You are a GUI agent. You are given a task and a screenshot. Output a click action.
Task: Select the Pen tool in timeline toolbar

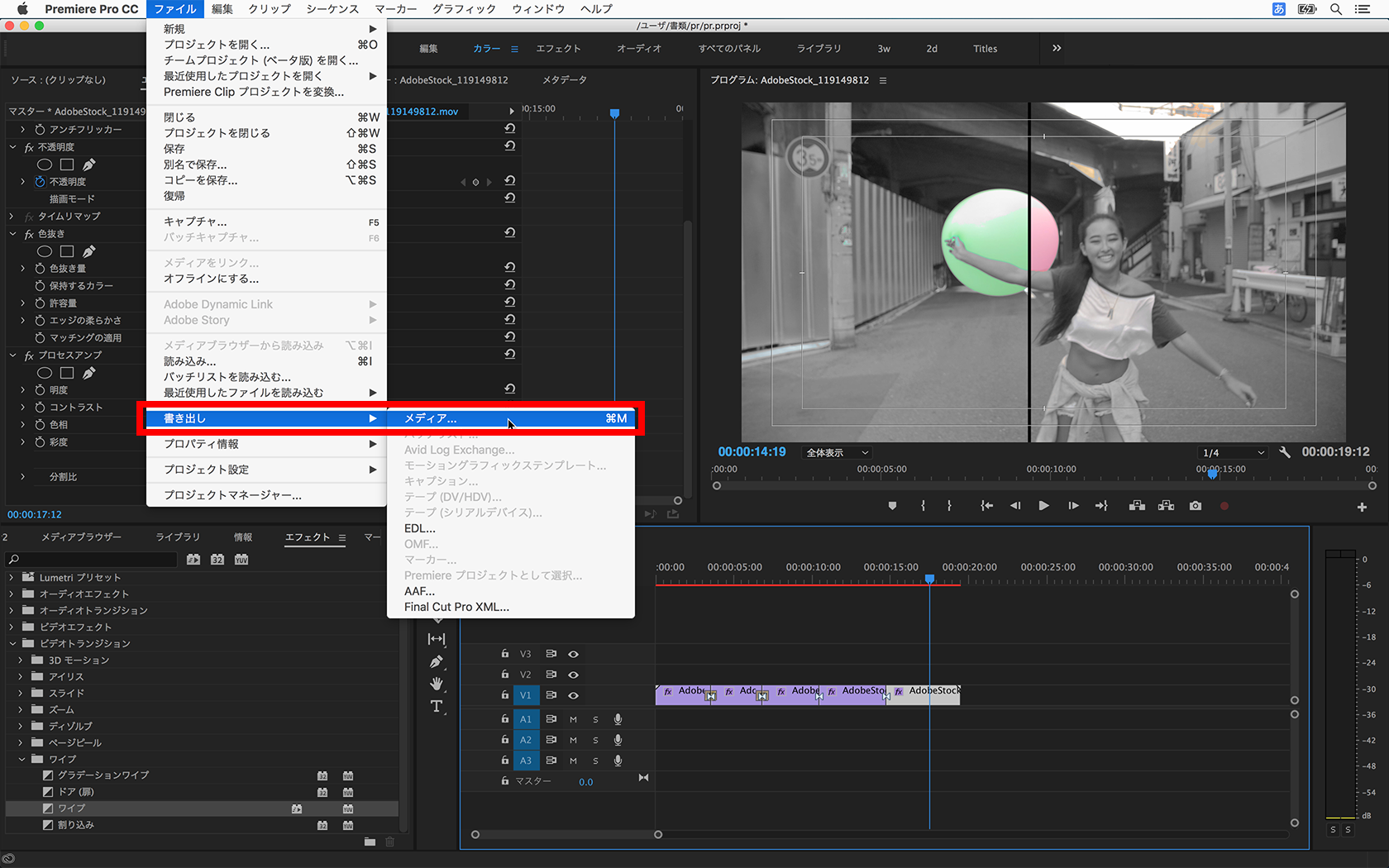[437, 661]
